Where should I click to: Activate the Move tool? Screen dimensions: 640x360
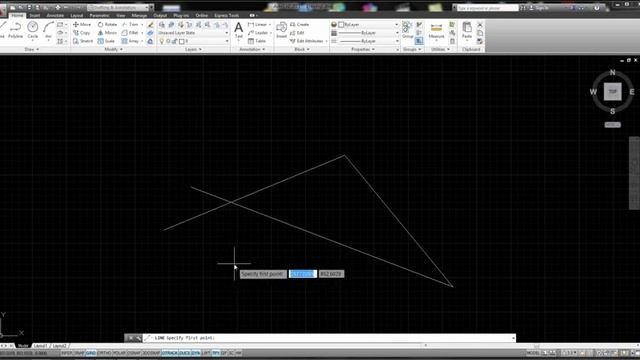point(82,24)
